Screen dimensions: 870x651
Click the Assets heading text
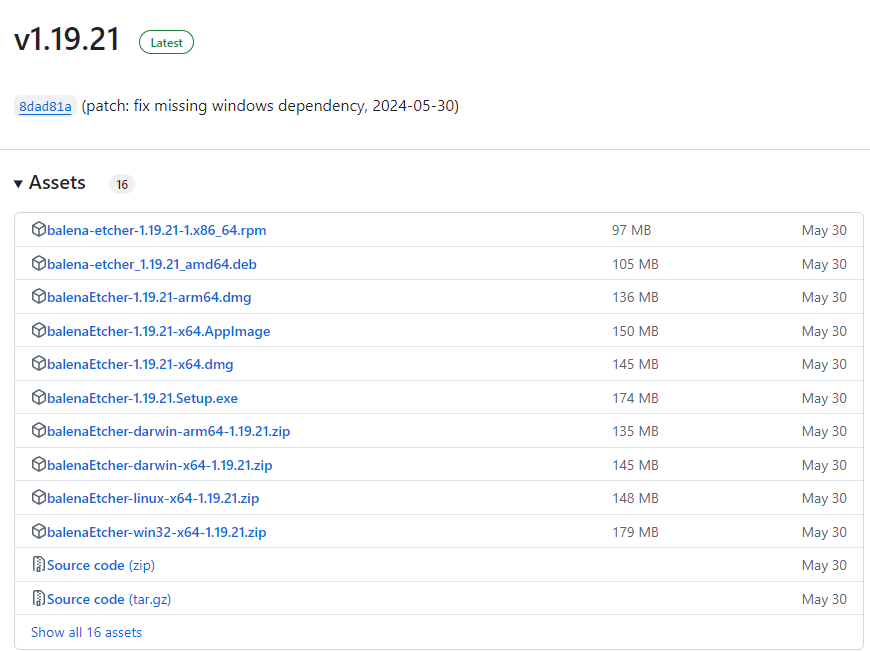coord(57,183)
